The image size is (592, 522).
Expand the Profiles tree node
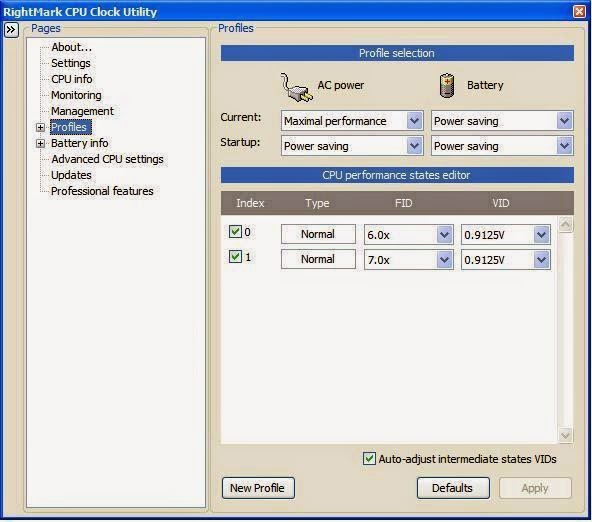pyautogui.click(x=40, y=128)
